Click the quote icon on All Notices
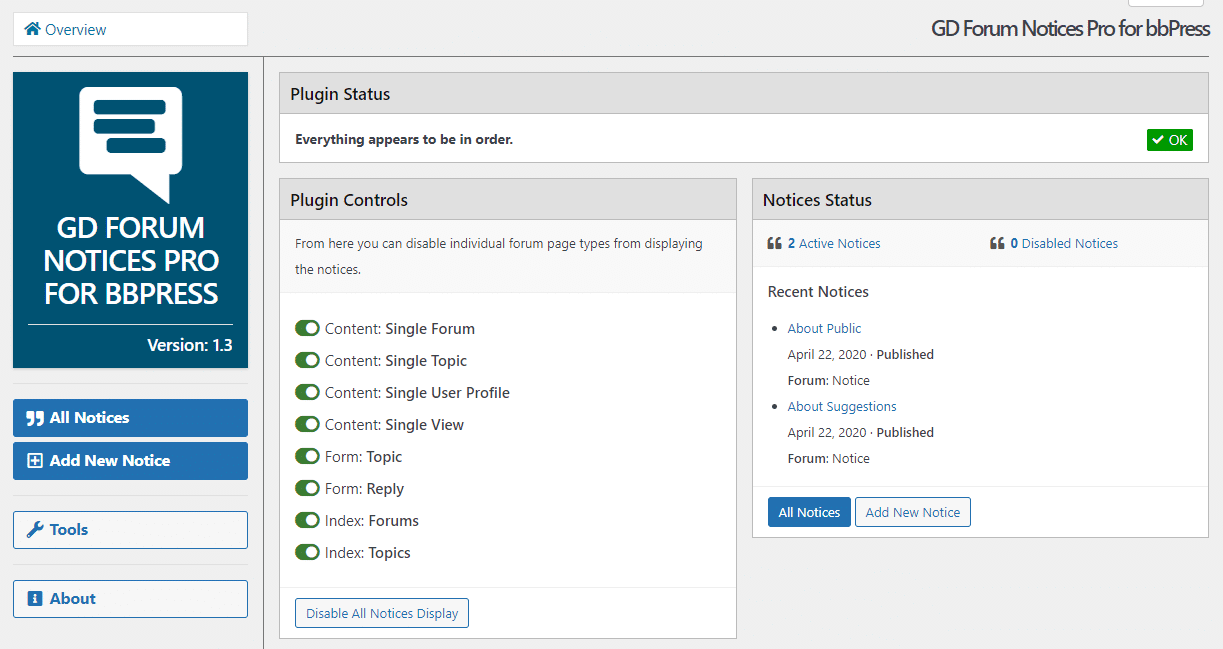Screen dimensions: 1223x649 pos(35,418)
